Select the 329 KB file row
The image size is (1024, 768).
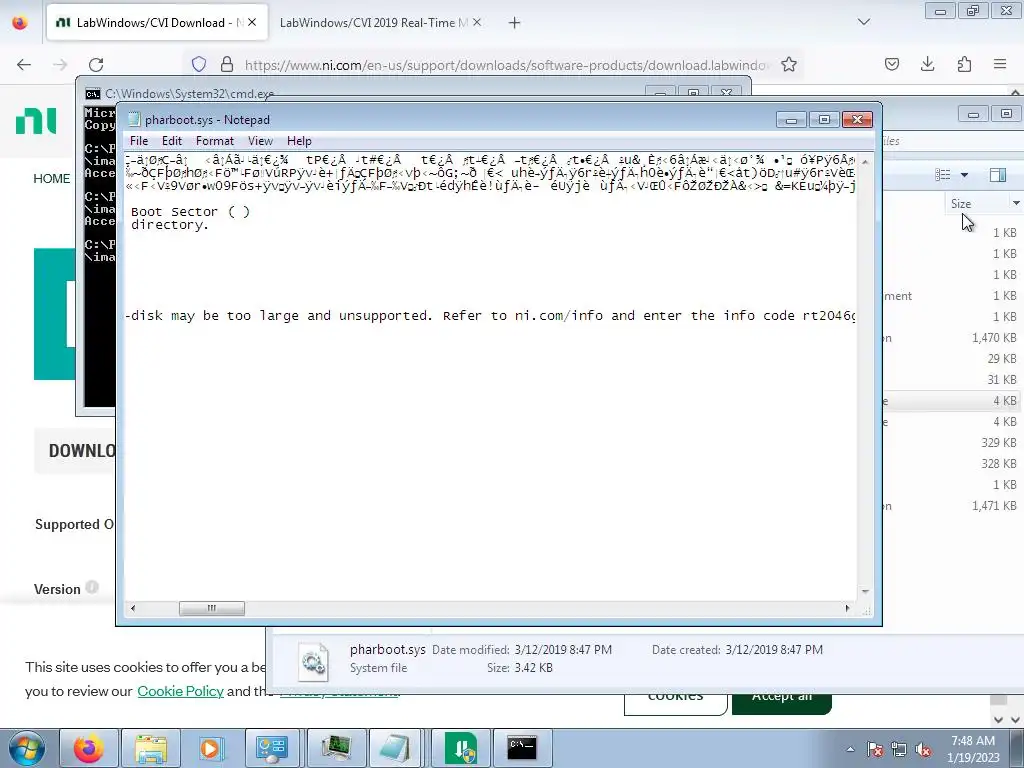pyautogui.click(x=952, y=443)
